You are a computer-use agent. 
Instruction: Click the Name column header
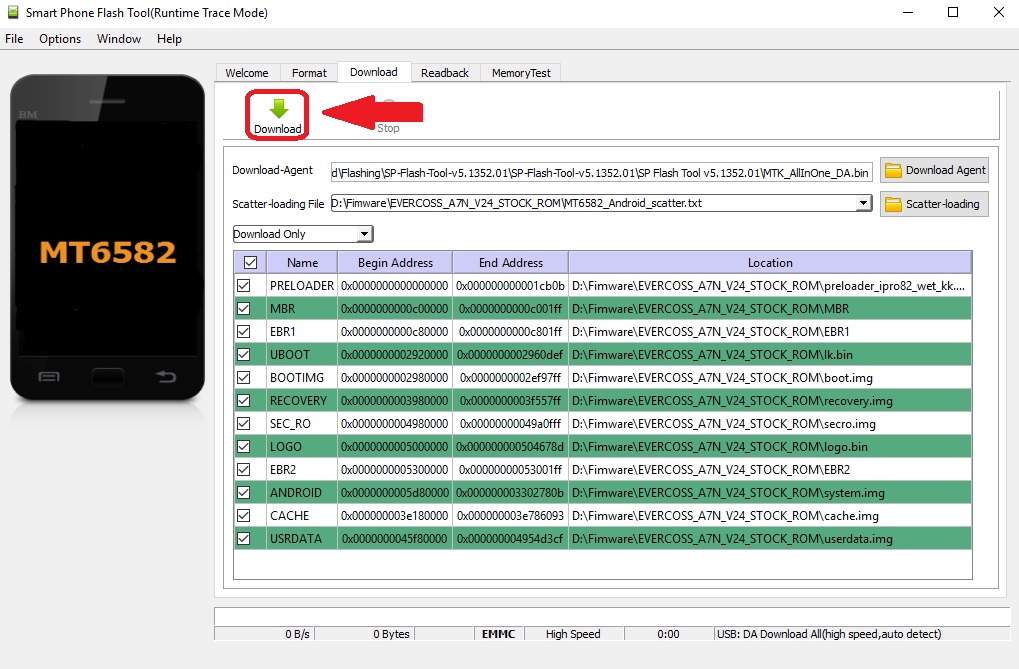click(302, 263)
